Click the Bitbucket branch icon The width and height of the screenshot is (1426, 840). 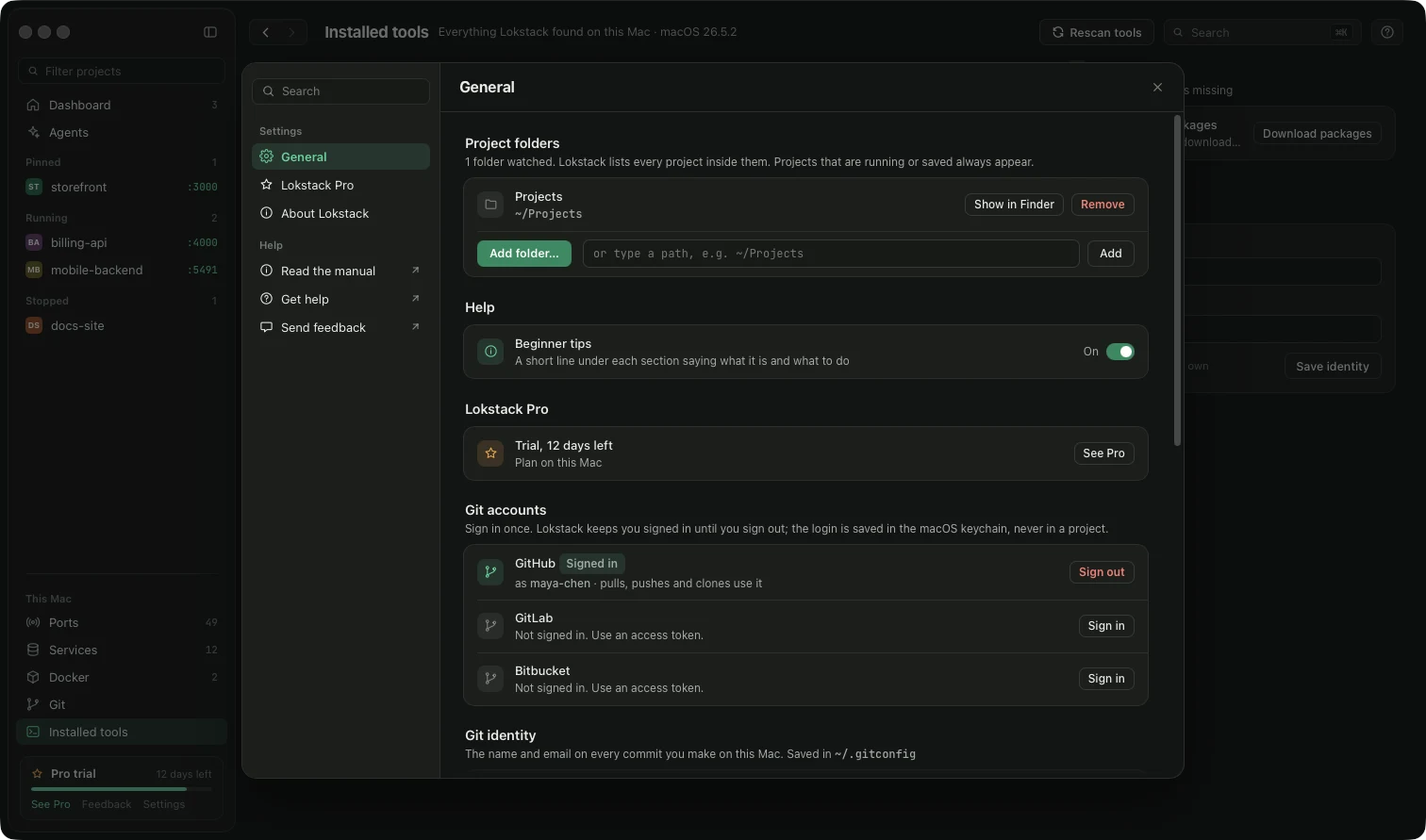490,678
